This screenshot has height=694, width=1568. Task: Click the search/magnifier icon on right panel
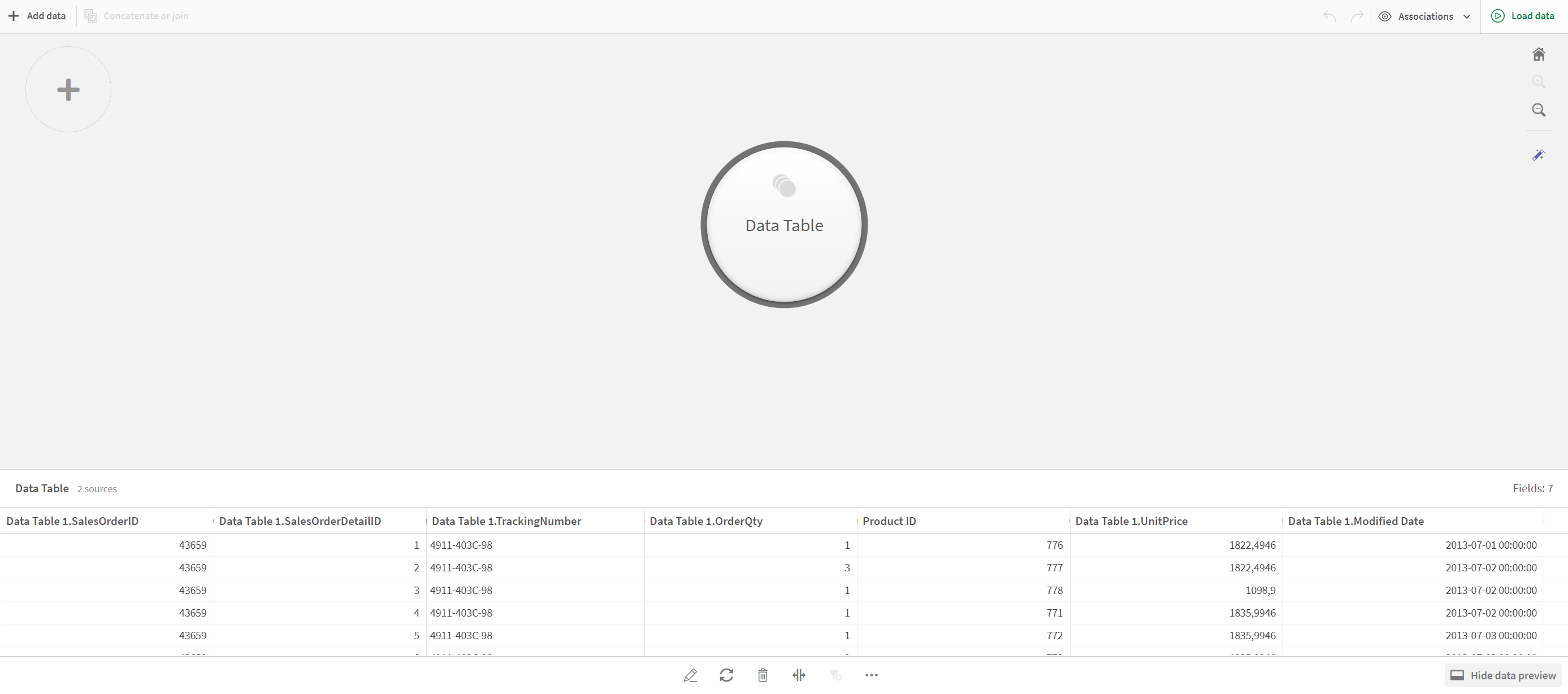[1540, 109]
